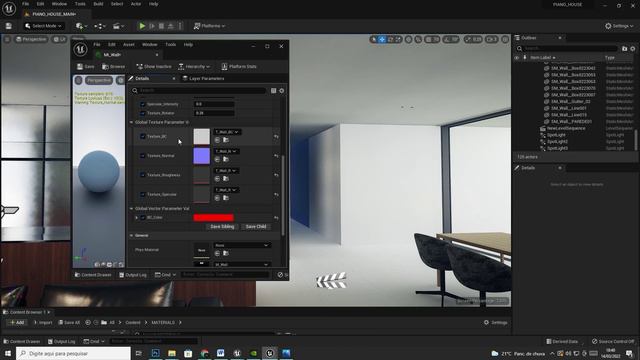
Task: Browse to Texture_Normal asset folder icon
Action: tap(226, 159)
